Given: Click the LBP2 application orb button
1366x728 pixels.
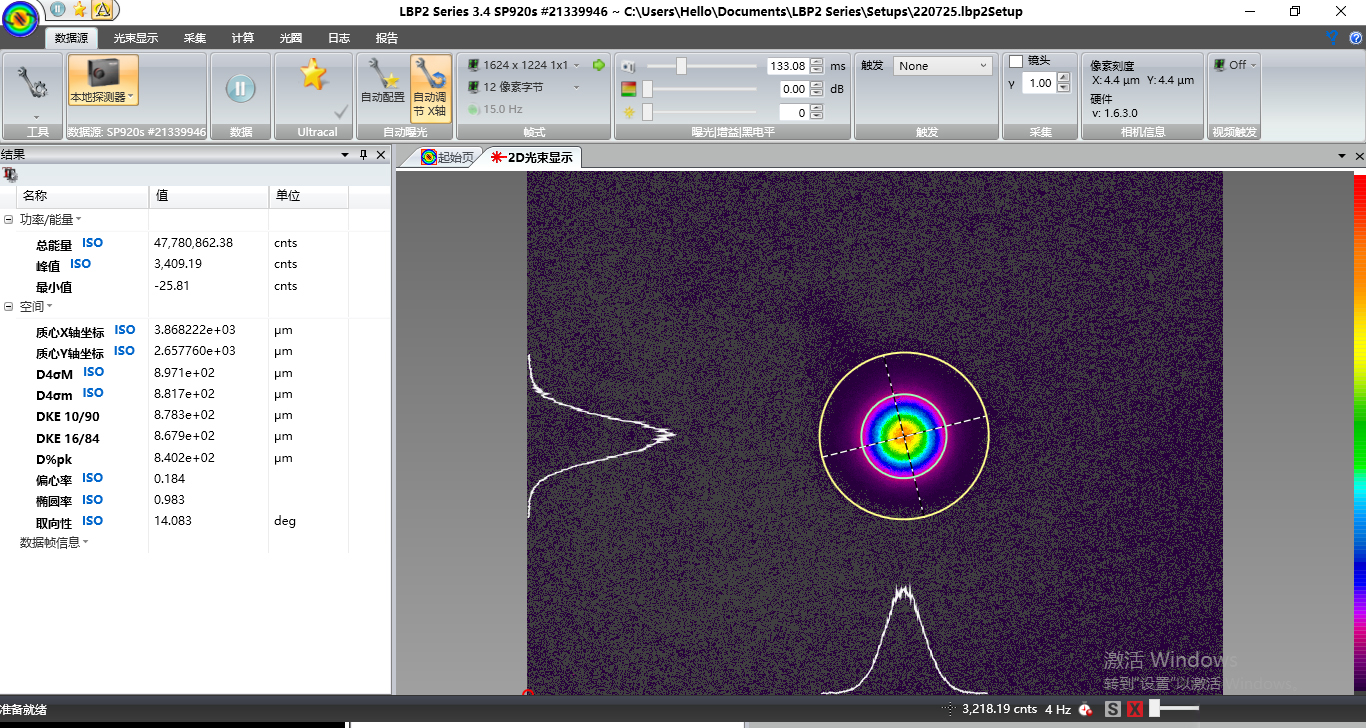Looking at the screenshot, I should (x=20, y=18).
